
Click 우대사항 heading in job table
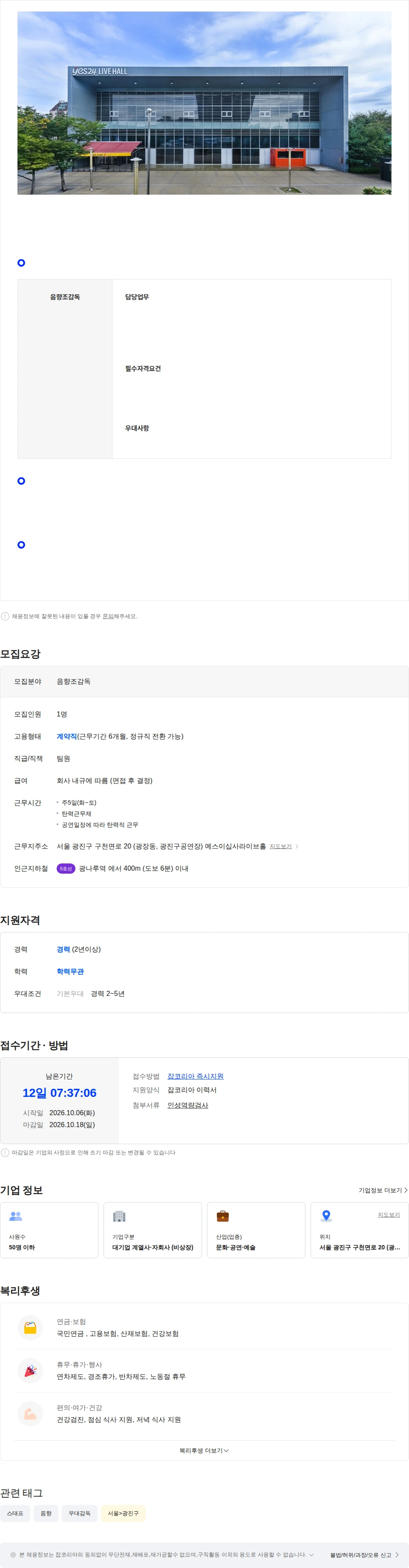coord(137,429)
